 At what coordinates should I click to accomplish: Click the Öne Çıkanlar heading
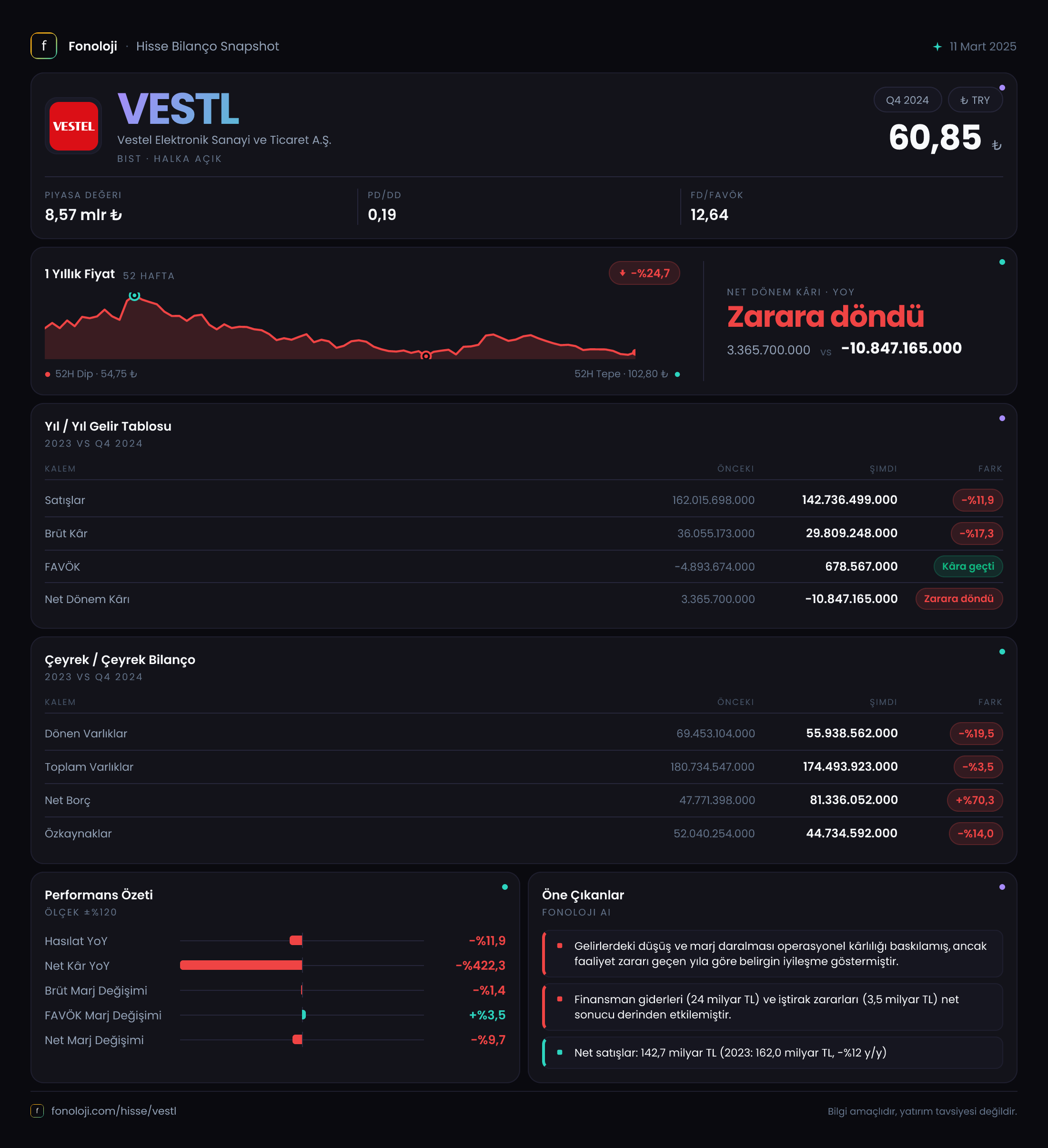point(583,895)
